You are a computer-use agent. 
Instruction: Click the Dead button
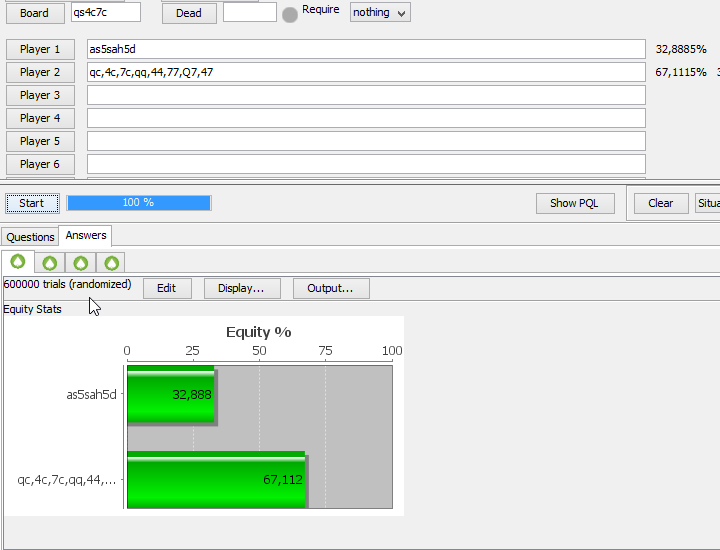pos(189,13)
